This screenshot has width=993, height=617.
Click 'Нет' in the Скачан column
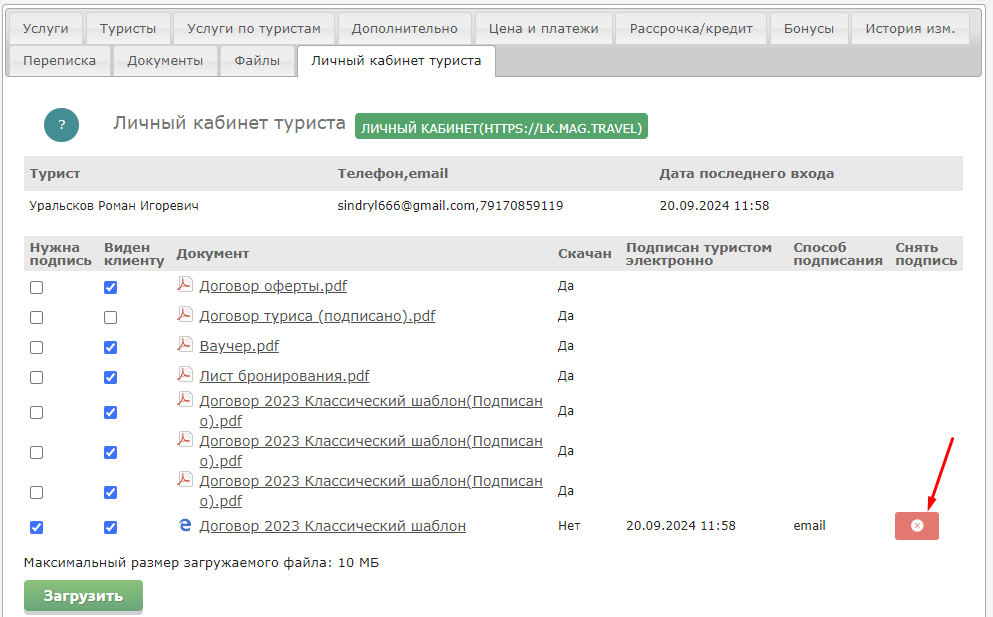point(569,526)
